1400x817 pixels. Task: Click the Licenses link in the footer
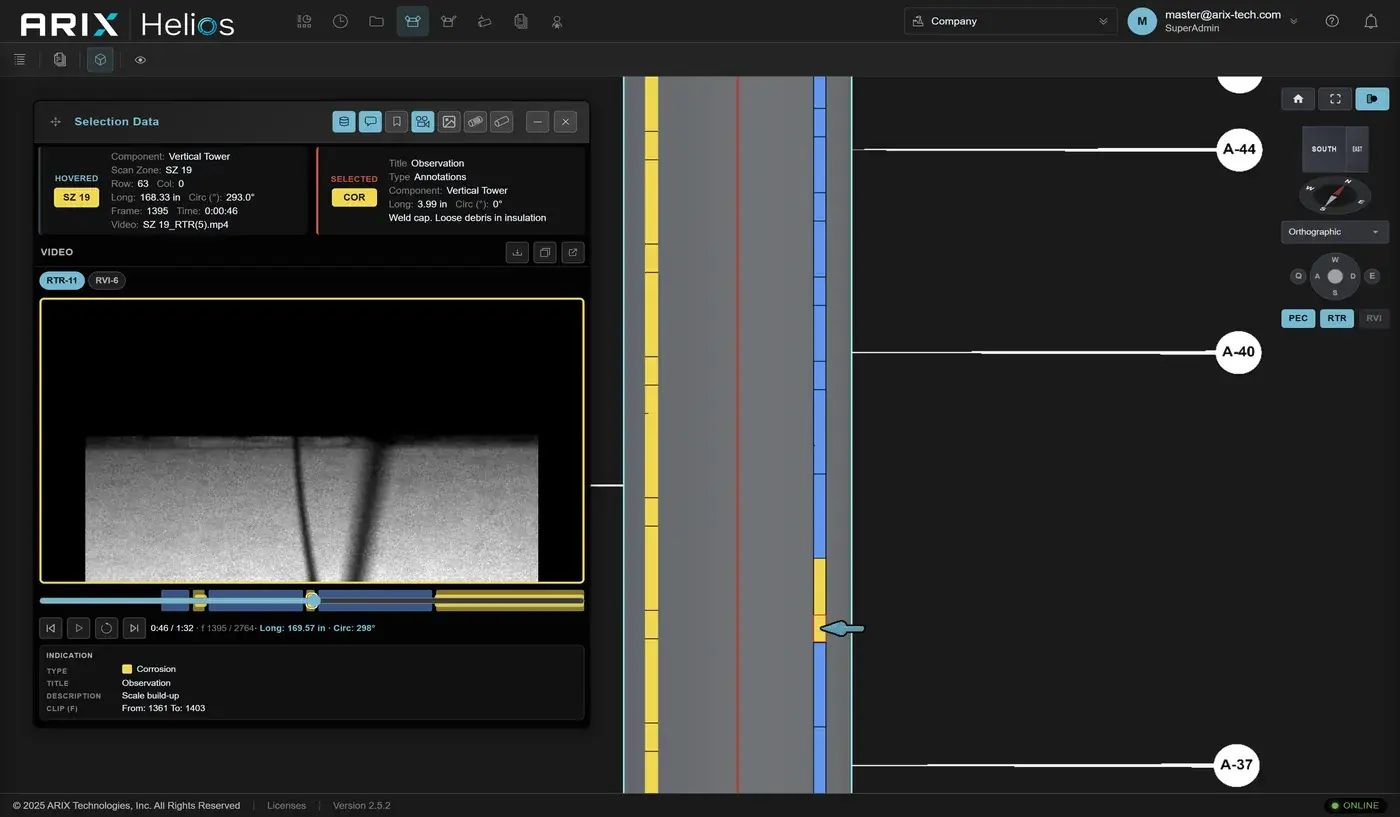[x=286, y=805]
